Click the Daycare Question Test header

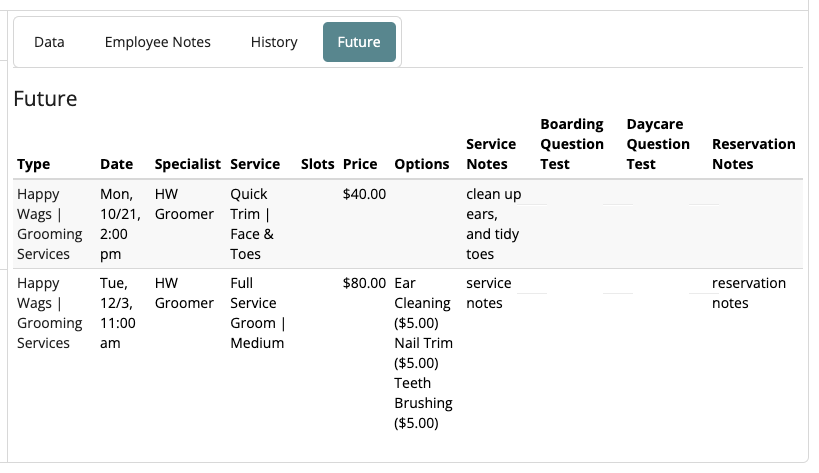[658, 144]
